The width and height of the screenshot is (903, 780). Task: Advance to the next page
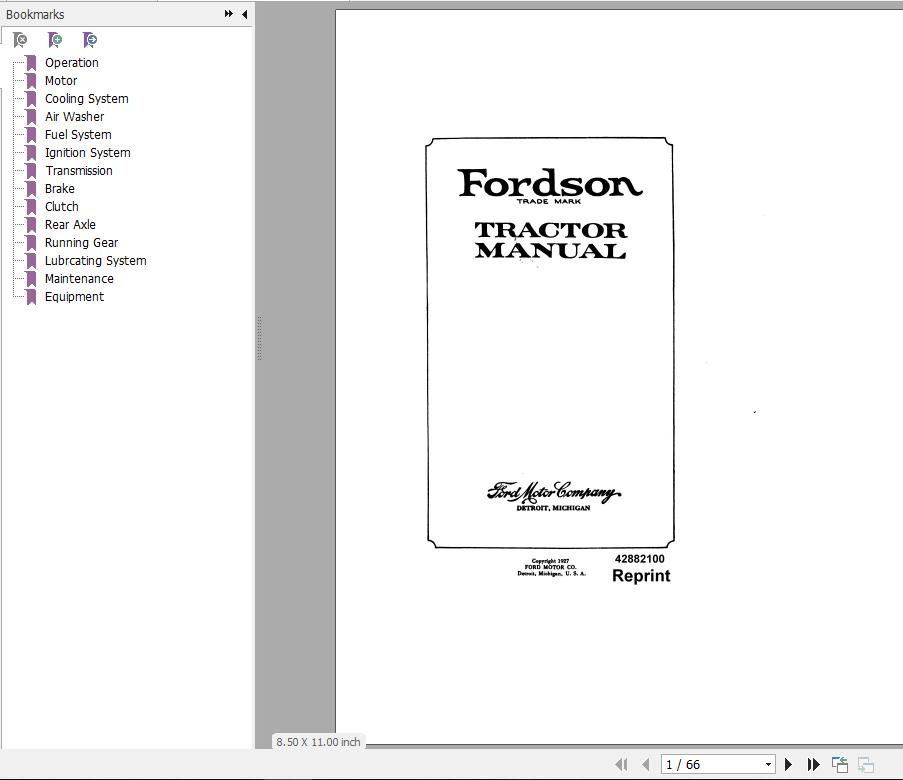tap(788, 763)
